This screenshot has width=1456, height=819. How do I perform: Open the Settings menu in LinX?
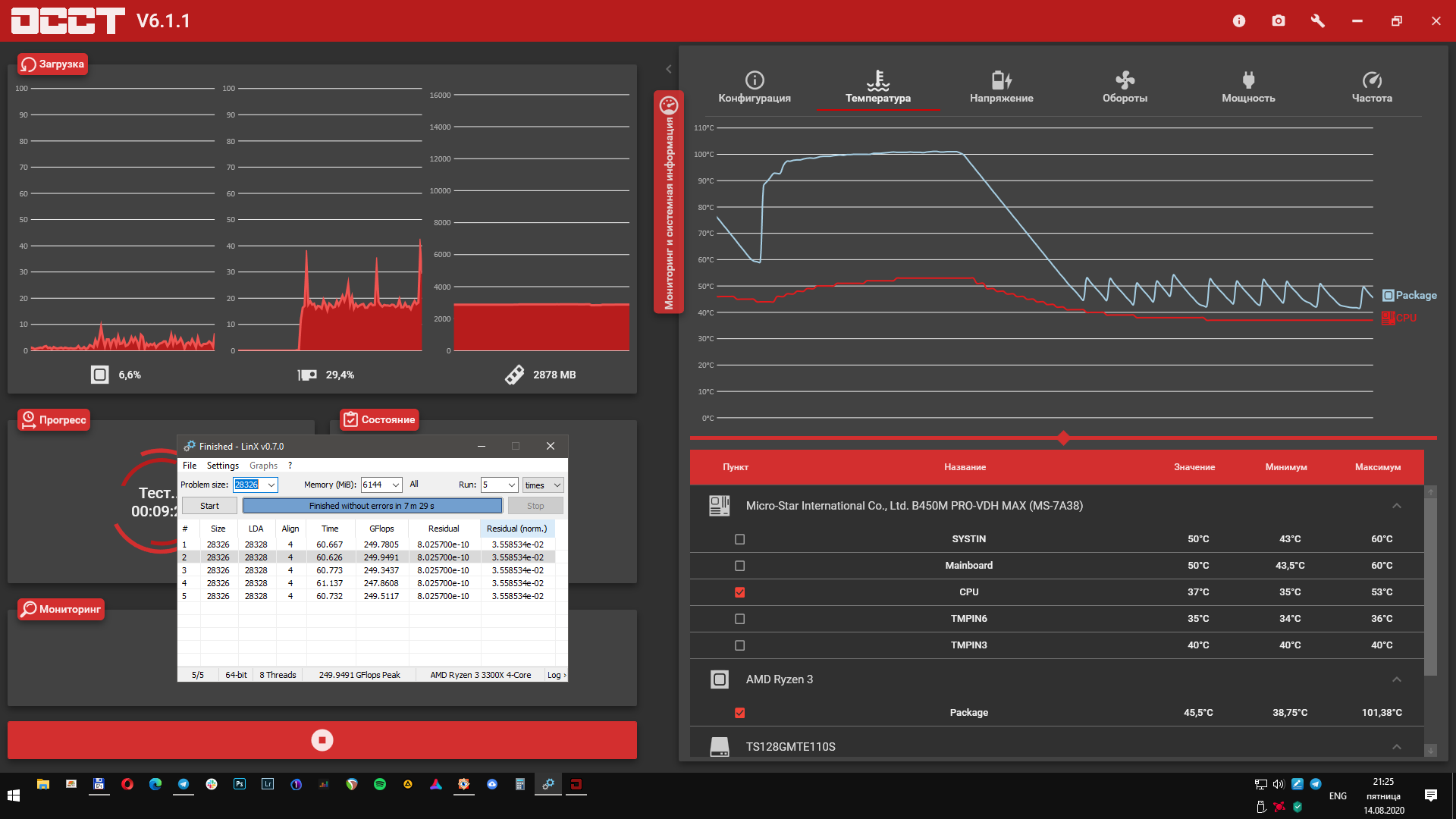222,466
